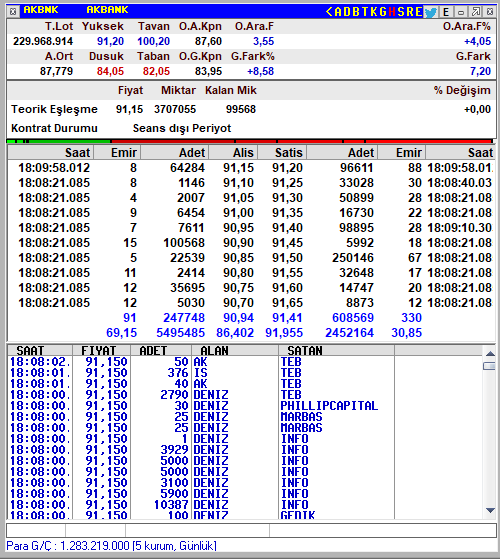Click the 'Kontrat Durumu' label

pyautogui.click(x=54, y=128)
